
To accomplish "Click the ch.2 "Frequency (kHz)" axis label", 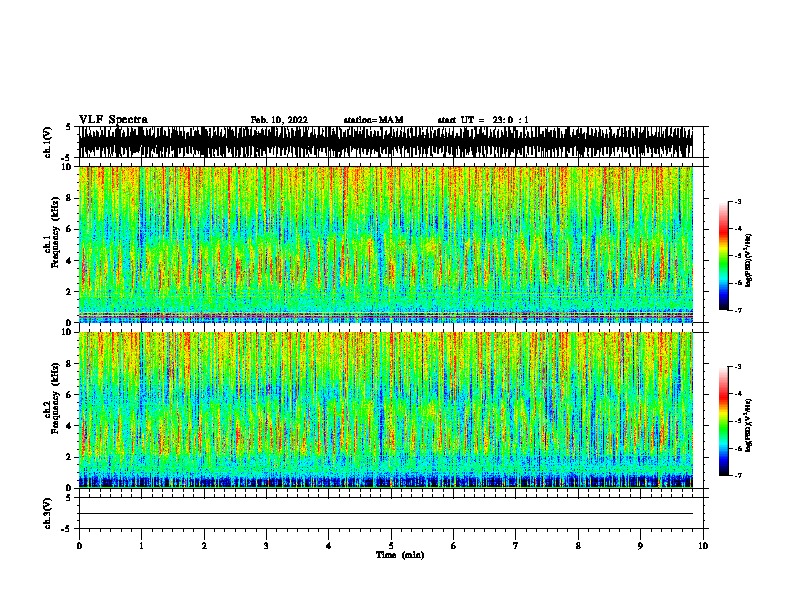I will [x=55, y=398].
